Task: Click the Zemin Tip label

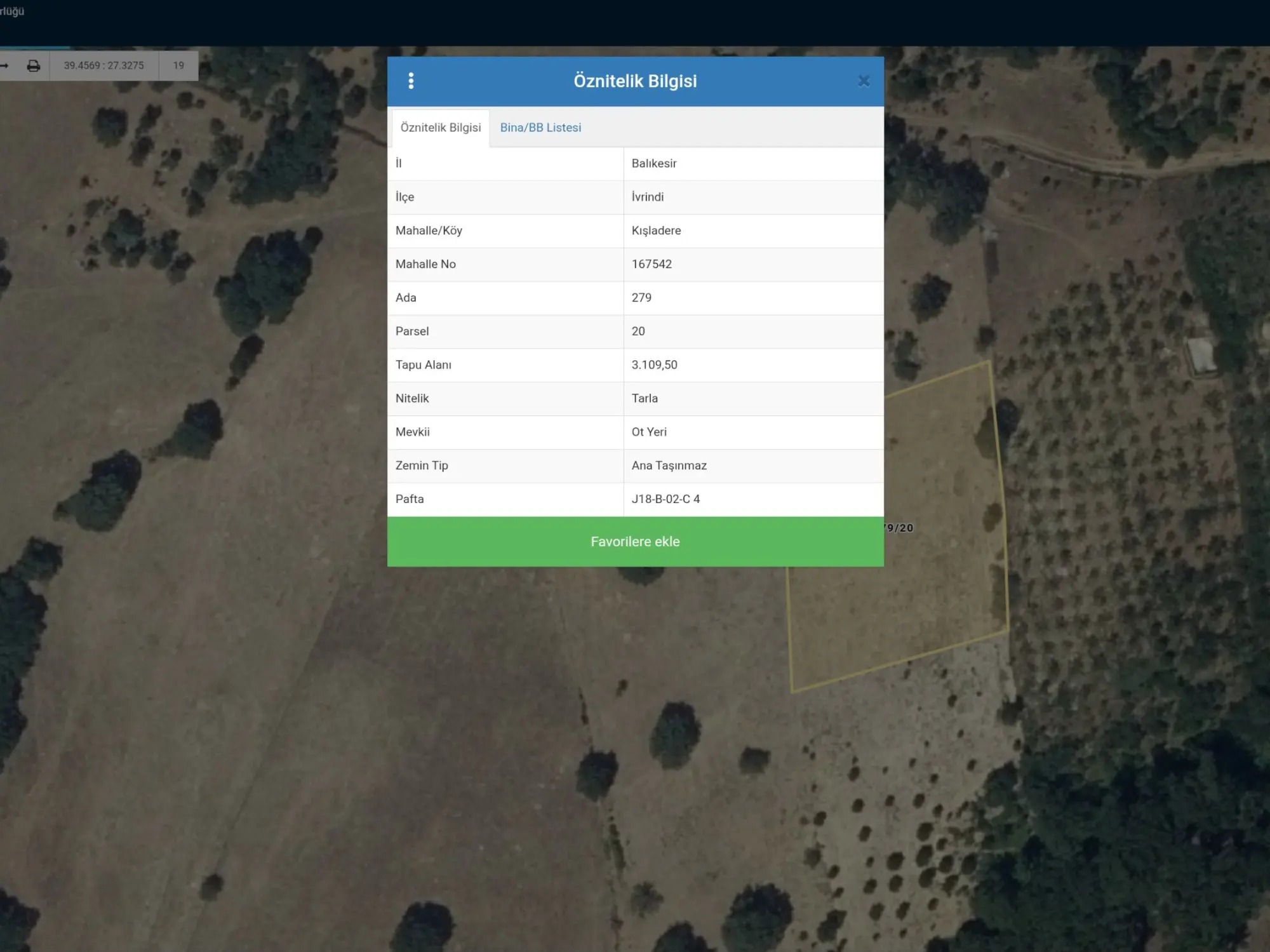Action: click(422, 466)
